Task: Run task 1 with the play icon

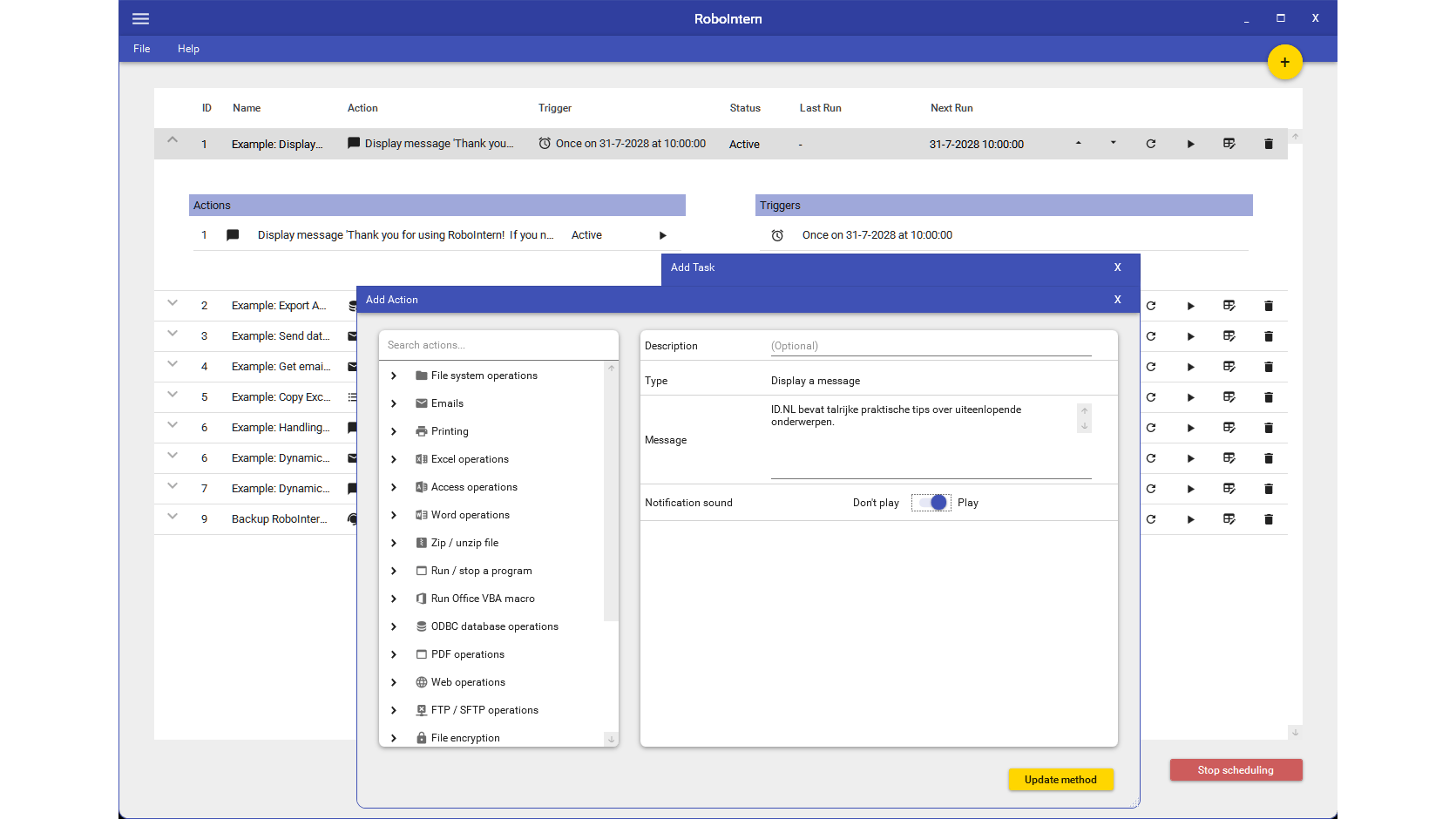Action: [1190, 144]
